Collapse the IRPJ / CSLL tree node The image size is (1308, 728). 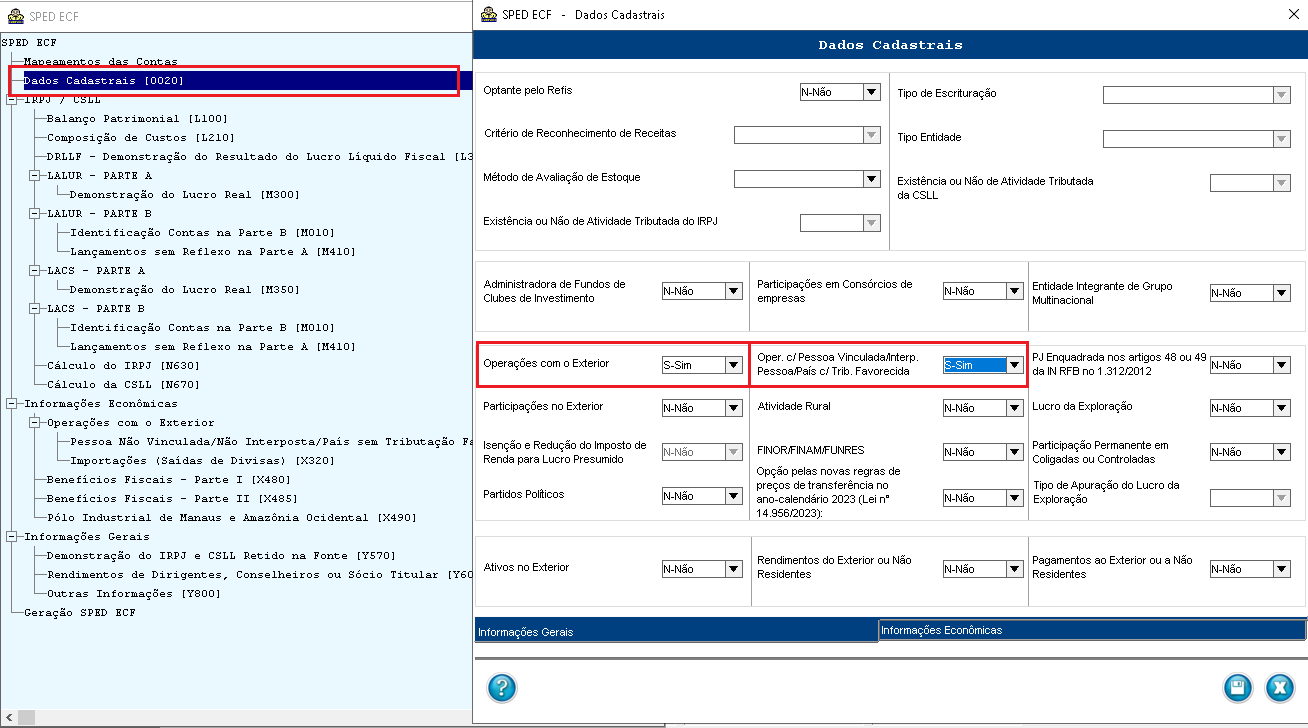pos(11,99)
